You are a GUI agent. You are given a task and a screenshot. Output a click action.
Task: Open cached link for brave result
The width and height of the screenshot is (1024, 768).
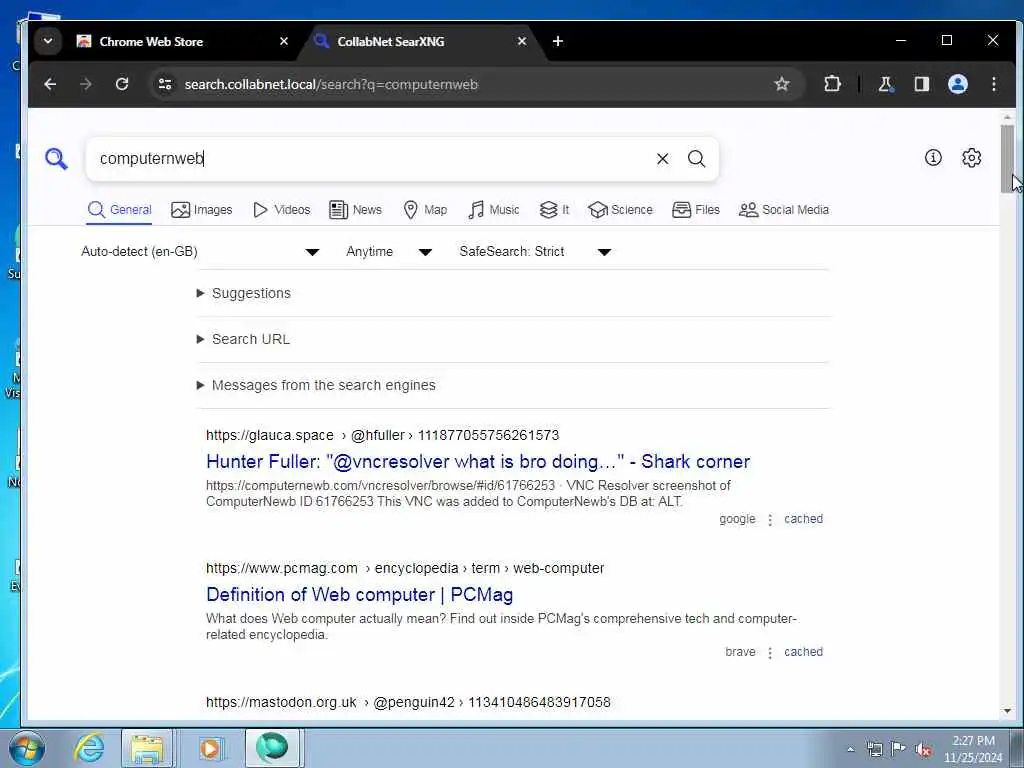tap(803, 652)
